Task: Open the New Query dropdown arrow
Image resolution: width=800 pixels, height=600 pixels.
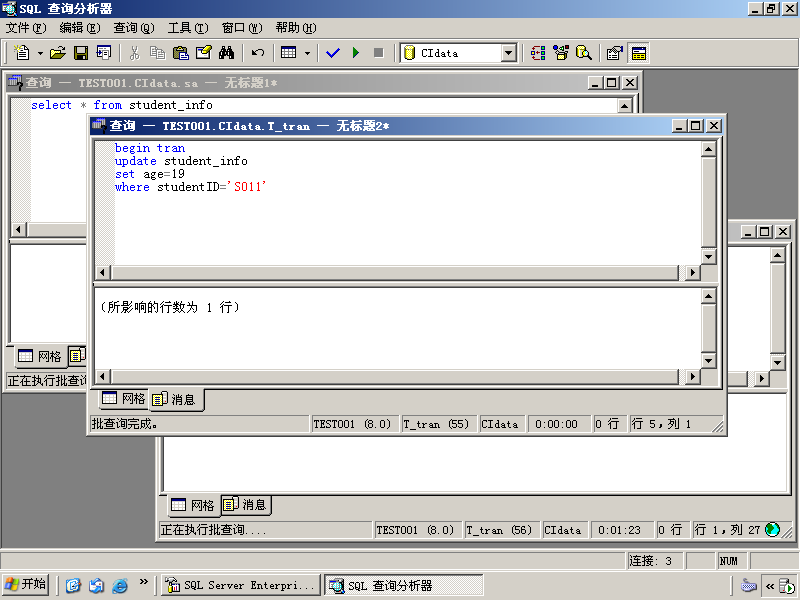Action: click(x=40, y=53)
